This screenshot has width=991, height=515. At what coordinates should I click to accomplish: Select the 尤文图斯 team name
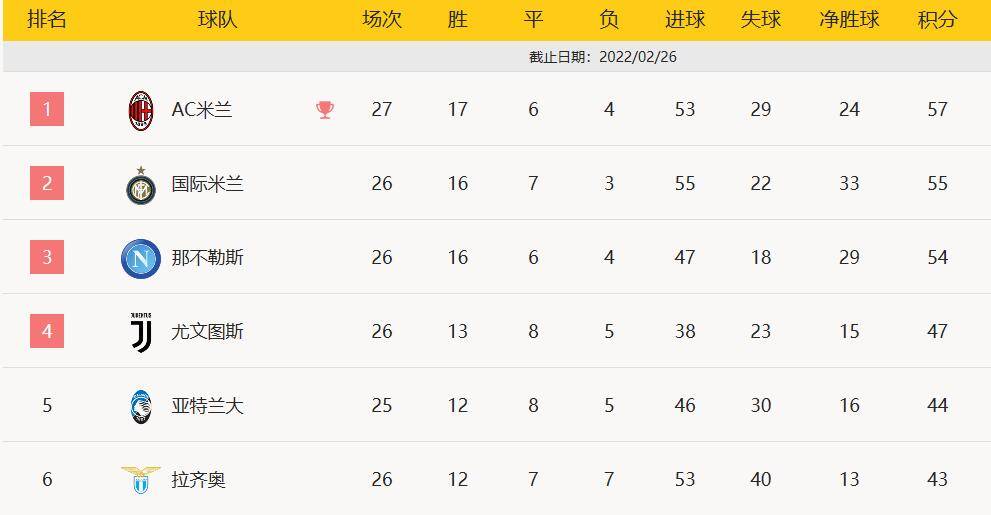tap(207, 332)
